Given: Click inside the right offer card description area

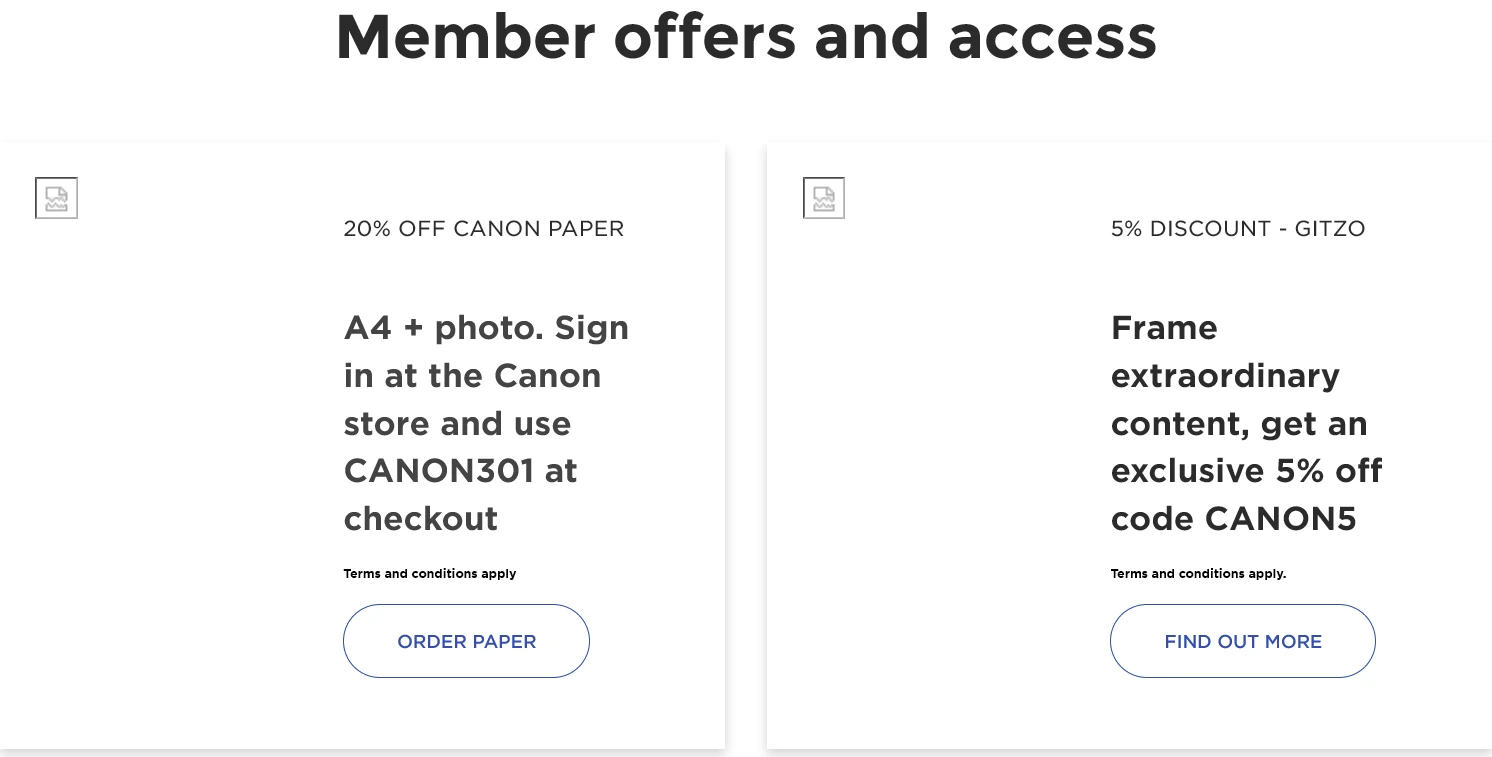Looking at the screenshot, I should [x=1246, y=423].
